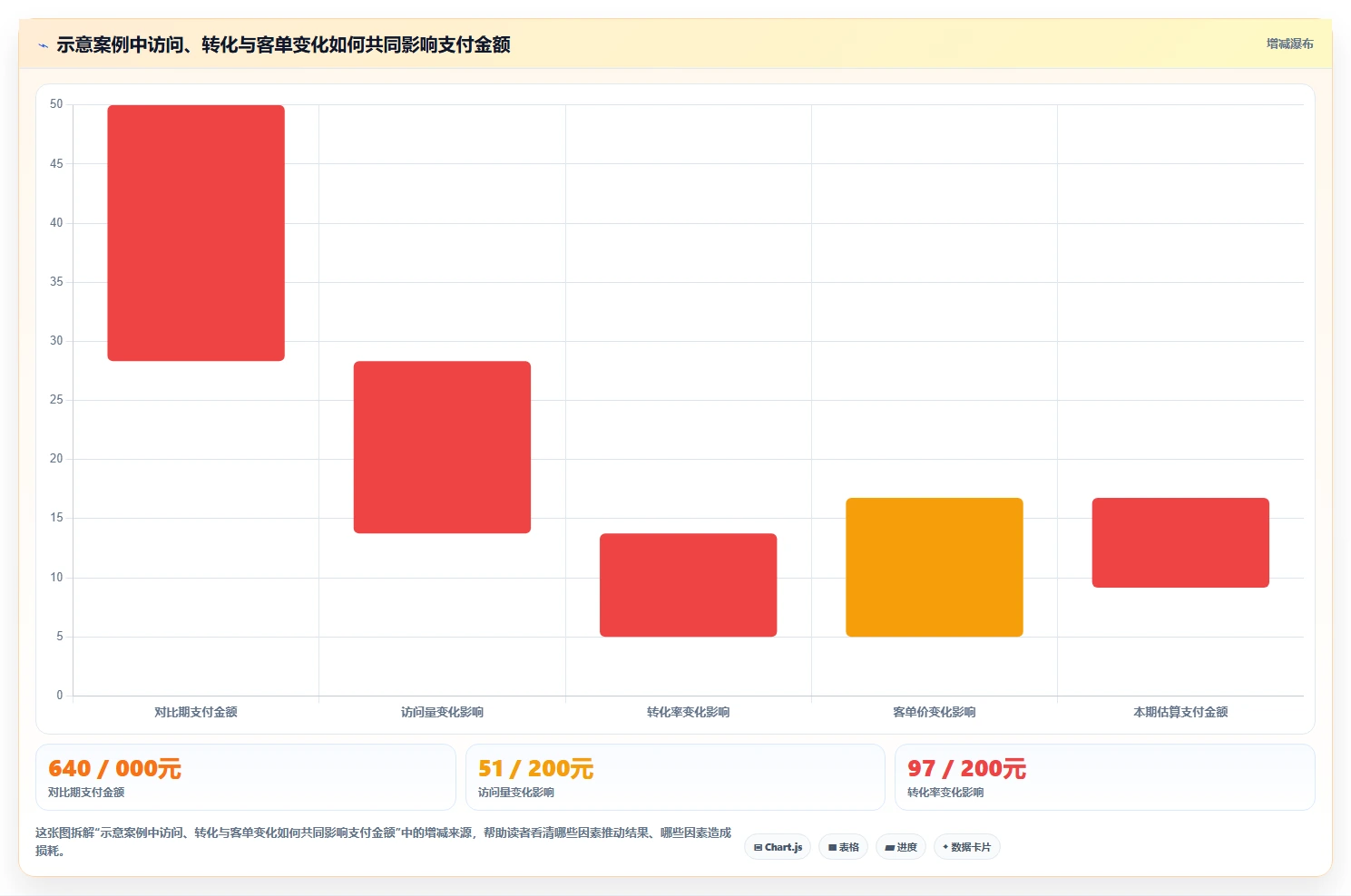The width and height of the screenshot is (1351, 896).
Task: Click the y-axis value 15
Action: click(56, 518)
